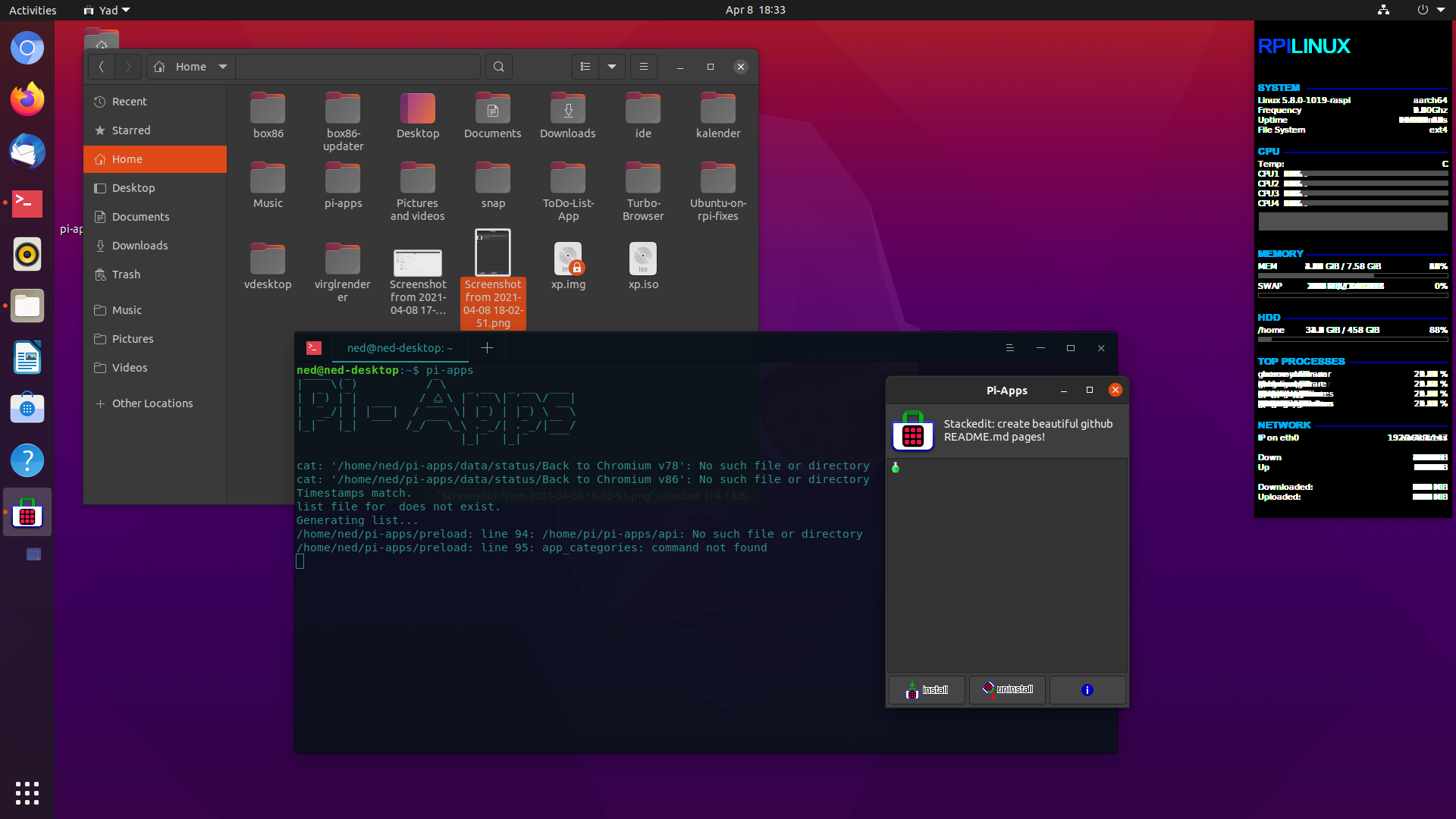
Task: Launch Firefox from the dock
Action: tap(27, 99)
